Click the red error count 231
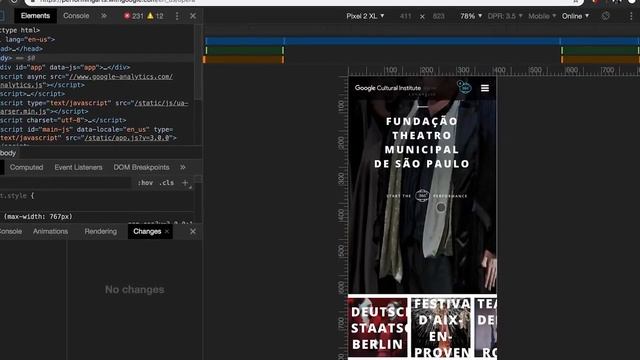Screen dimensions: 640x360 (134, 16)
